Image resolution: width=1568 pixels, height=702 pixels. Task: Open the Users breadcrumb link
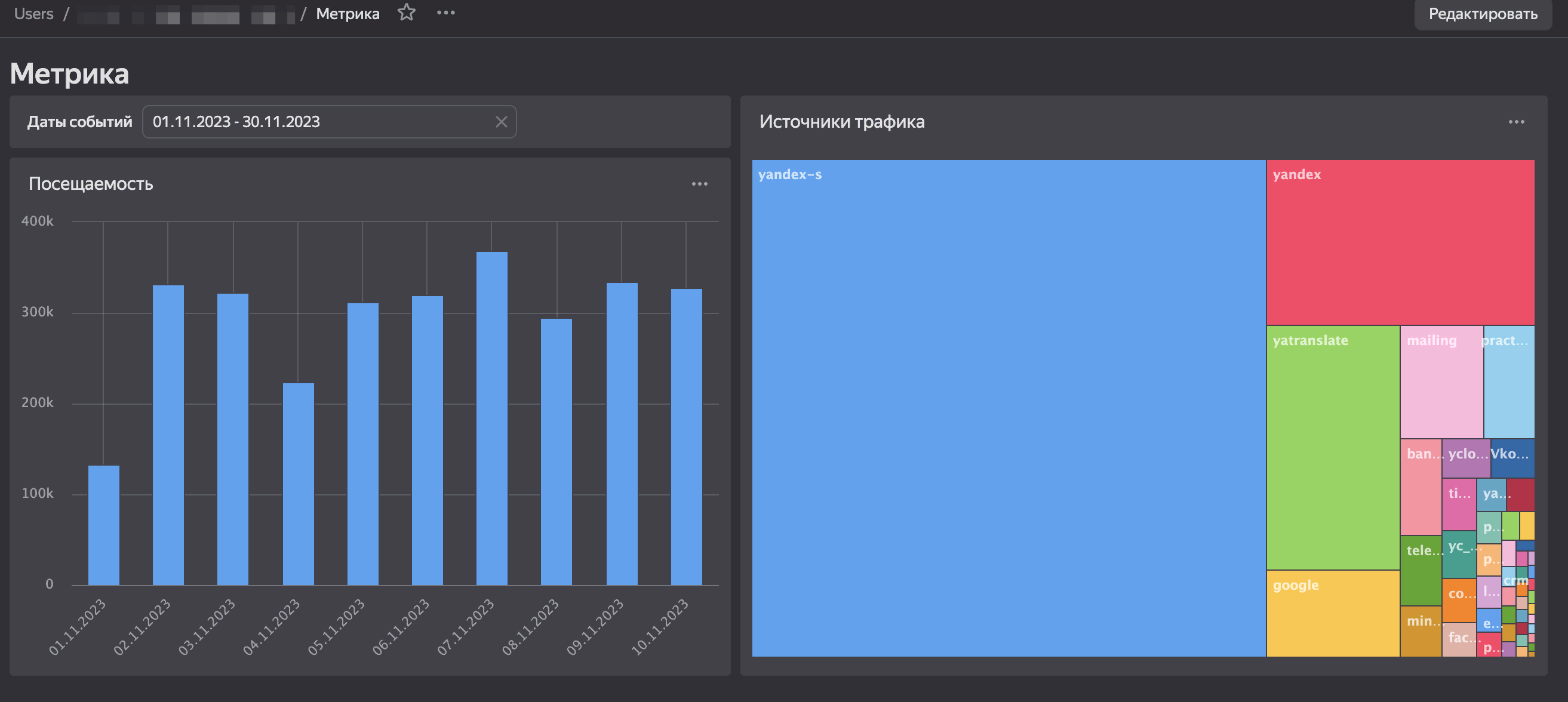(x=33, y=14)
